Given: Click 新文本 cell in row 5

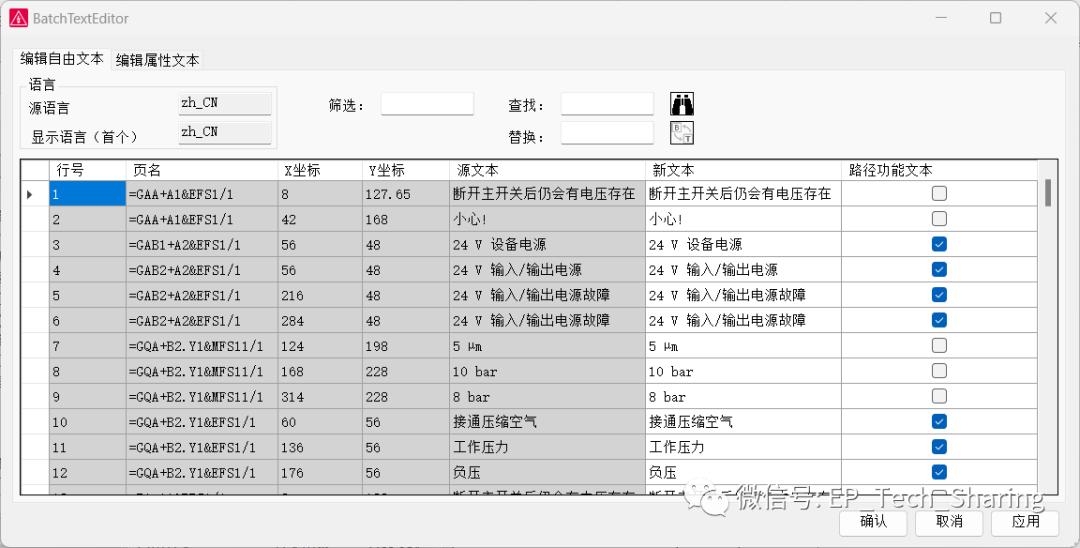Looking at the screenshot, I should [743, 295].
